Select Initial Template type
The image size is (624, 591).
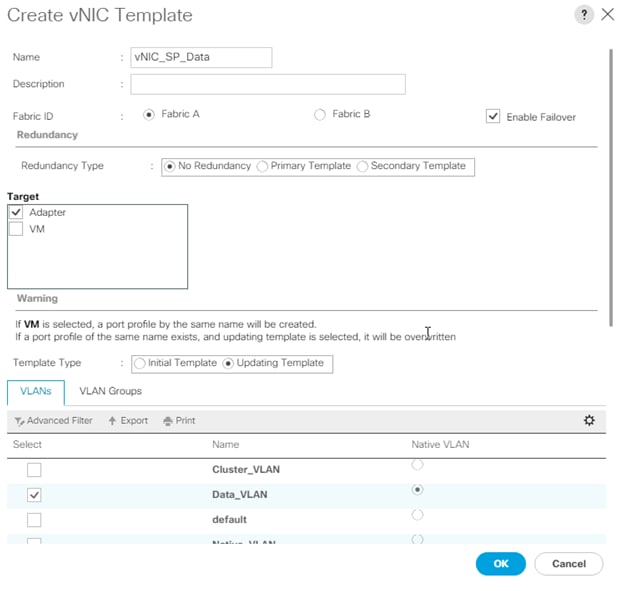tap(140, 363)
